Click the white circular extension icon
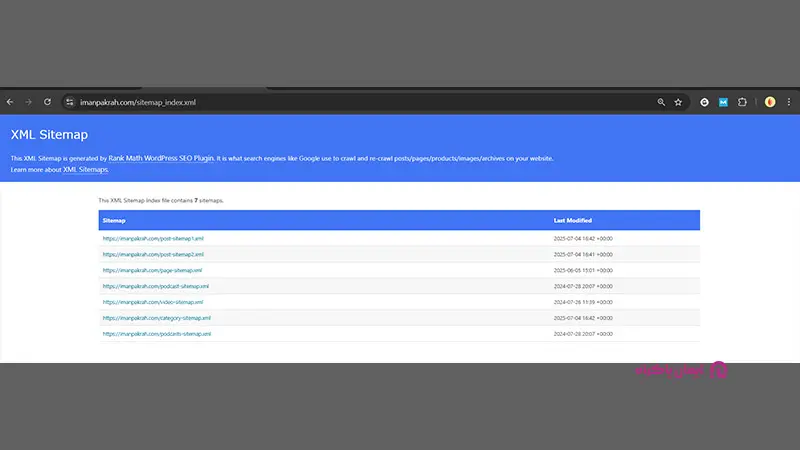Screen dimensions: 800x450 pos(704,102)
